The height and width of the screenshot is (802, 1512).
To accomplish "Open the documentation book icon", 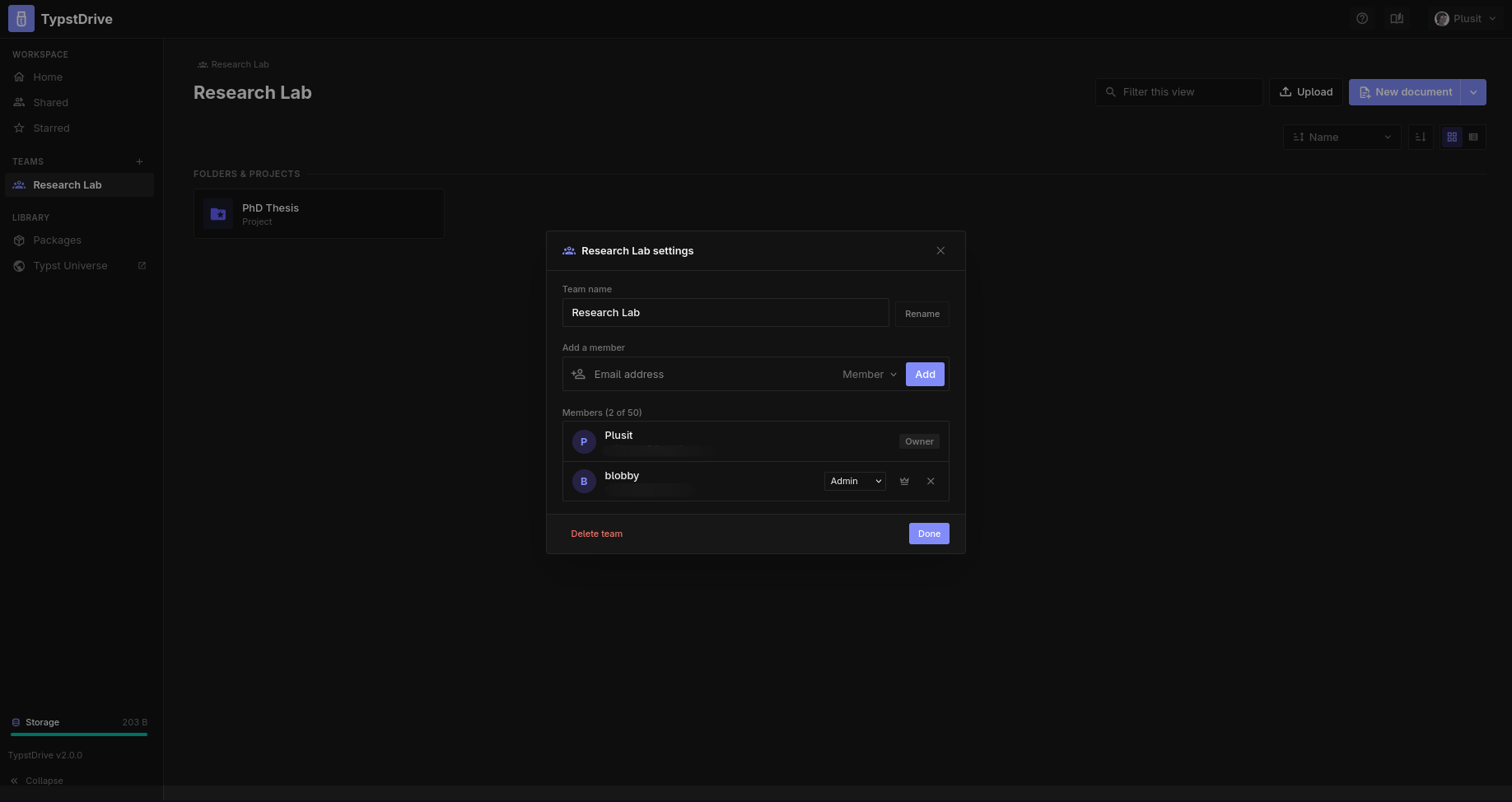I will [x=1397, y=18].
